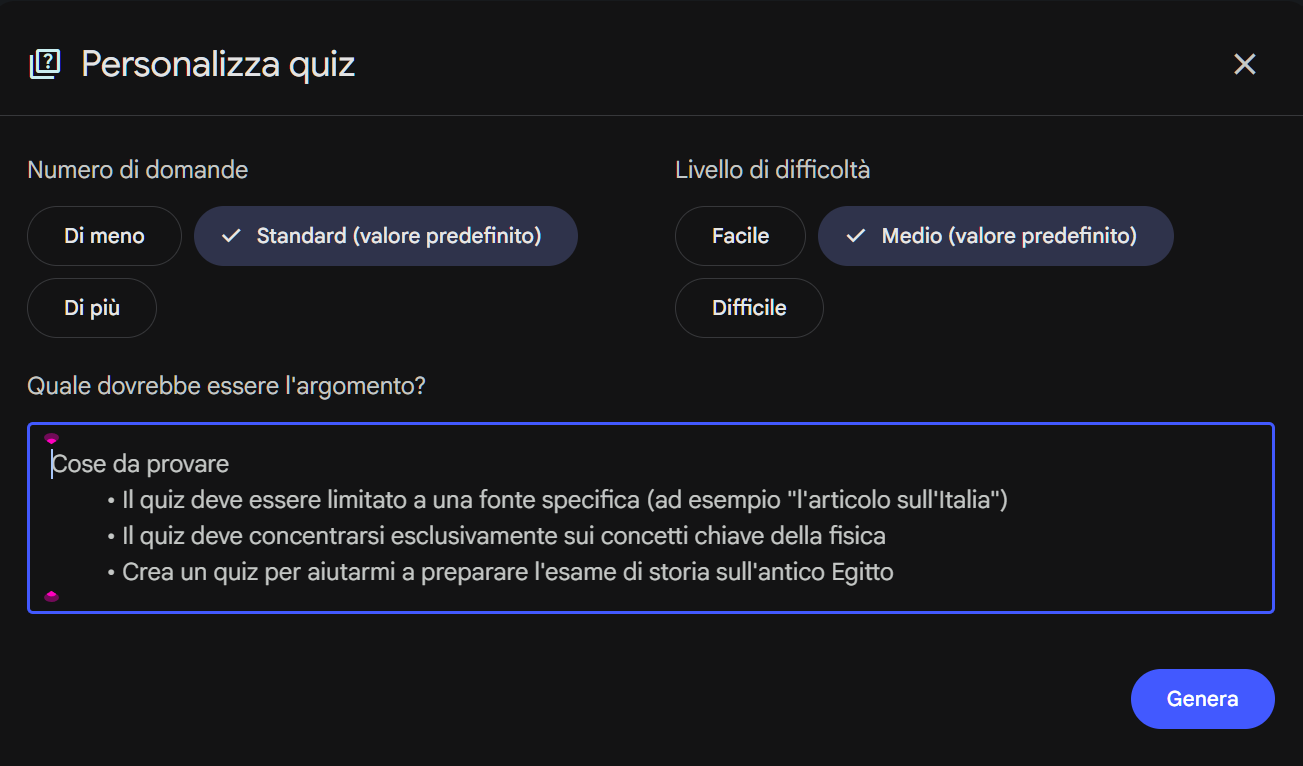Image resolution: width=1303 pixels, height=766 pixels.
Task: Click the "Numero di domande" label
Action: 138,170
